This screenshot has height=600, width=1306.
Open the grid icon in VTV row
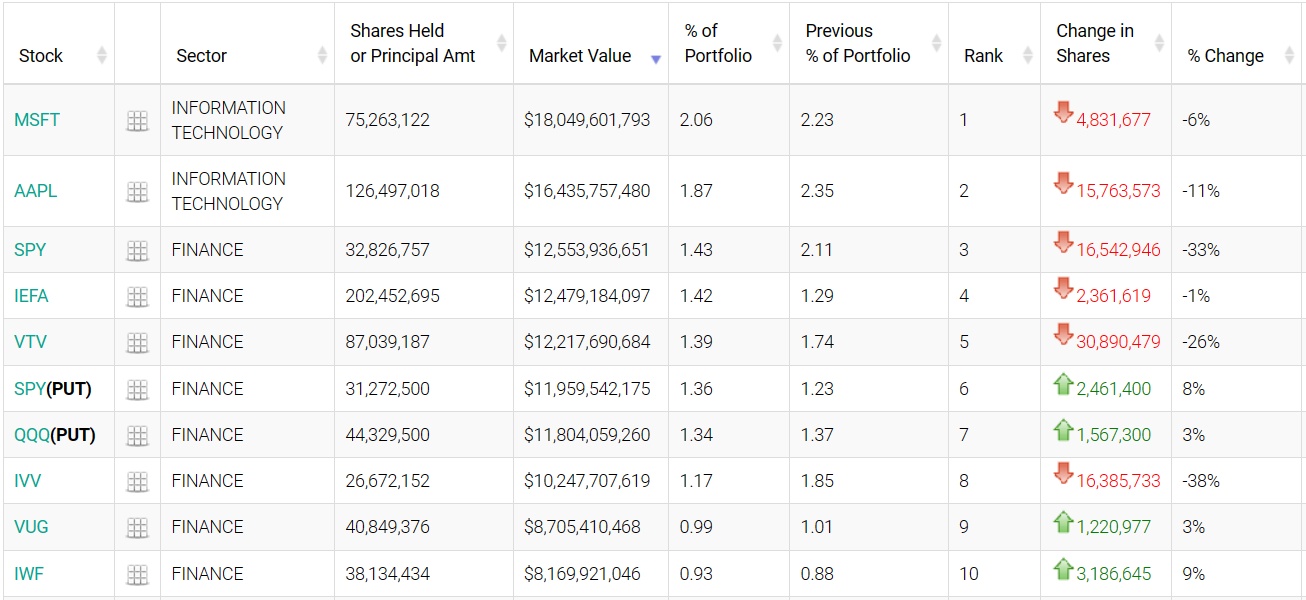(x=137, y=343)
